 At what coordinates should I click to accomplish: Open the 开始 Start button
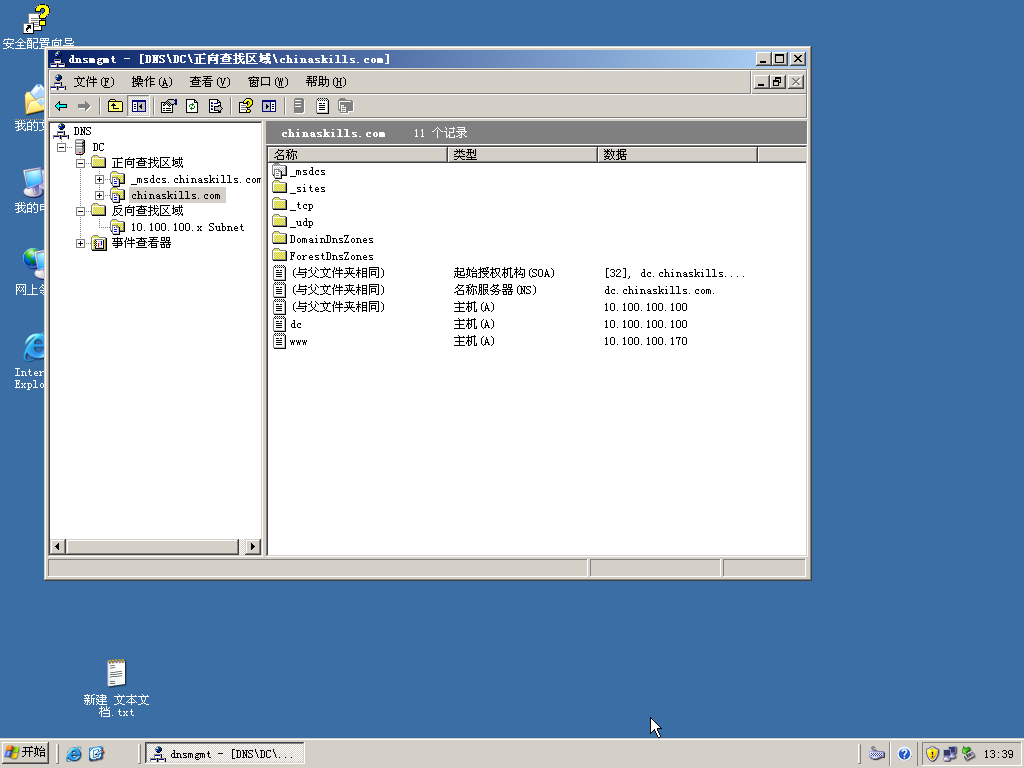(25, 753)
